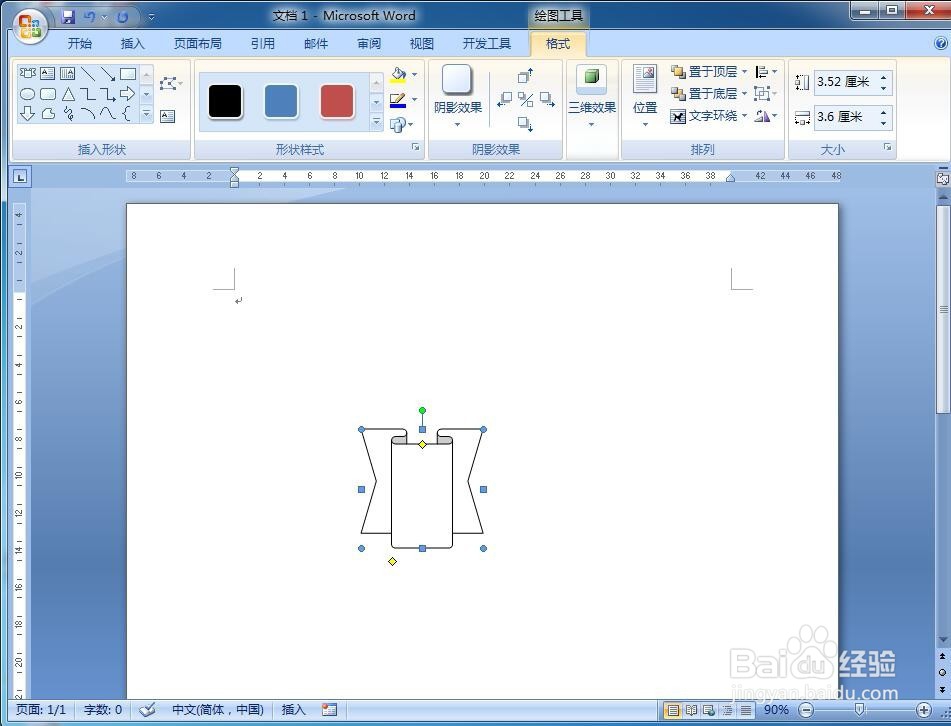Nudge shadow up
This screenshot has width=951, height=726.
coord(525,76)
